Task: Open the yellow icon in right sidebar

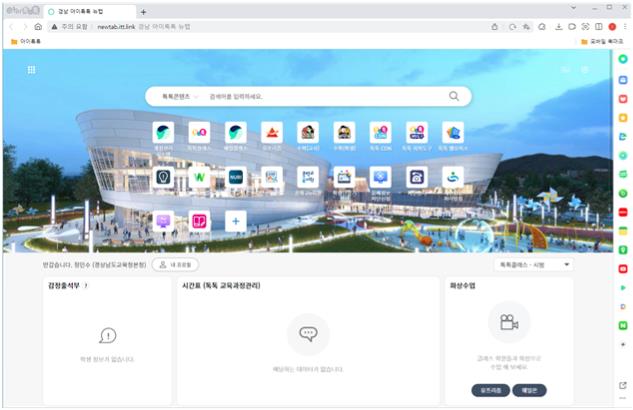Action: (623, 118)
